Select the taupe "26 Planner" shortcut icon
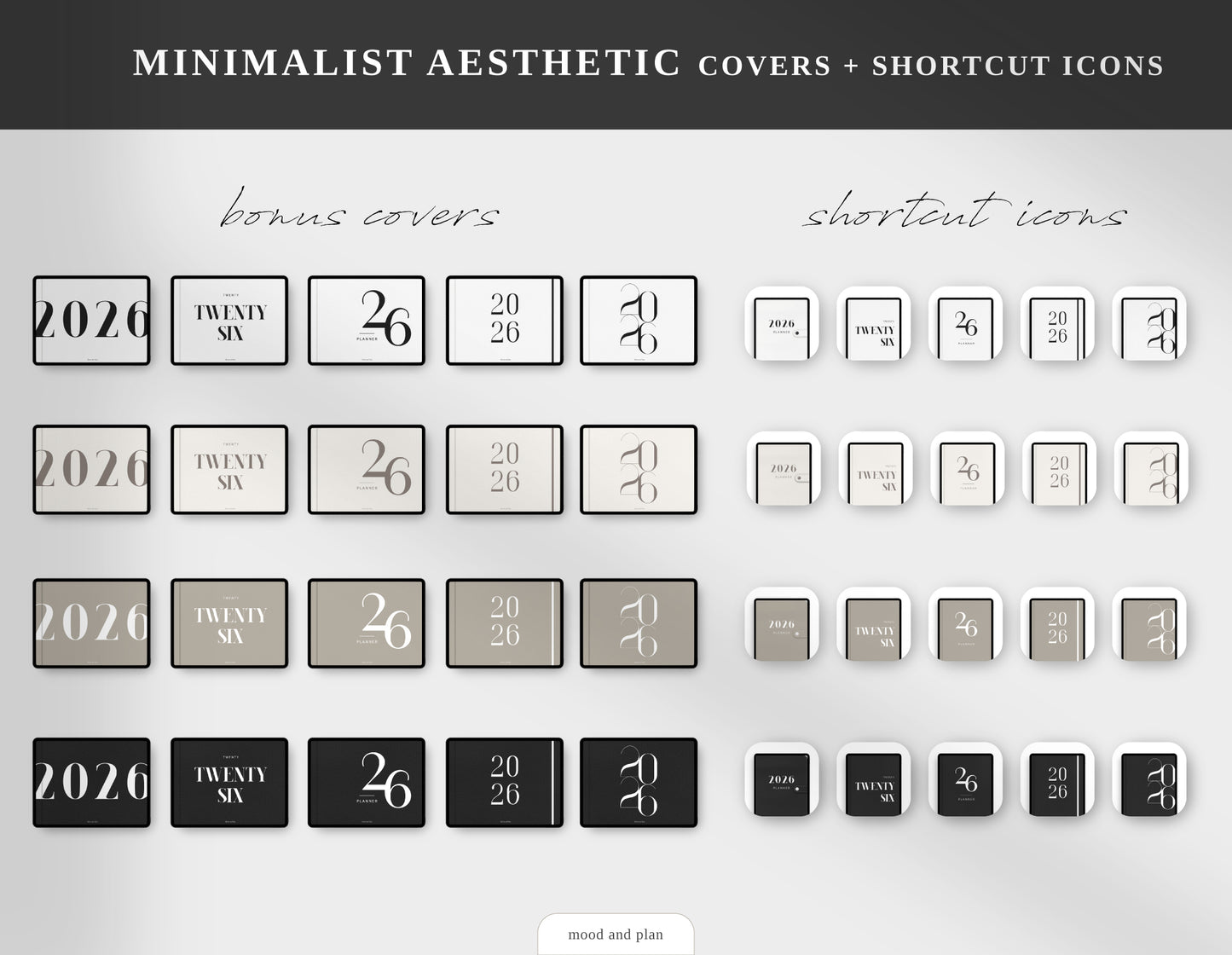 coord(965,625)
